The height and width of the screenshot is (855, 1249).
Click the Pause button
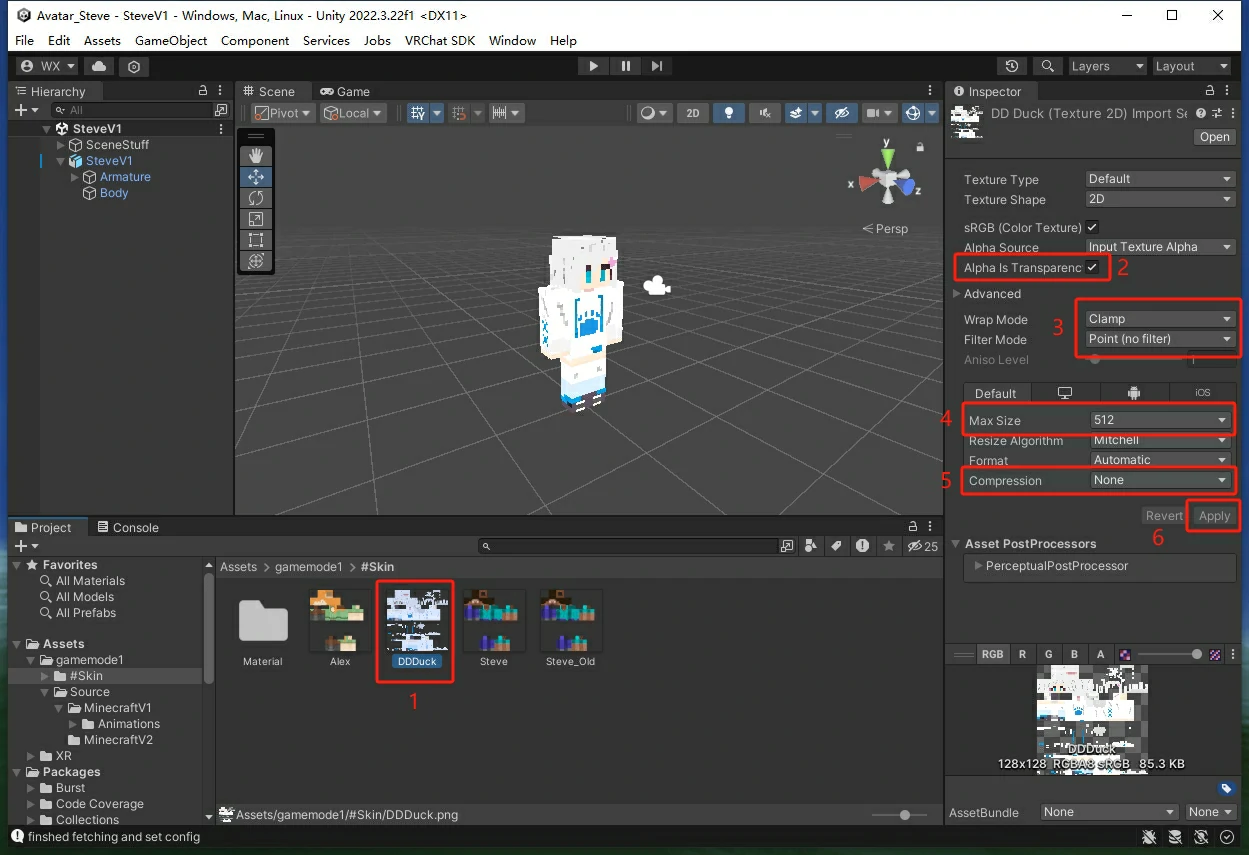coord(625,66)
